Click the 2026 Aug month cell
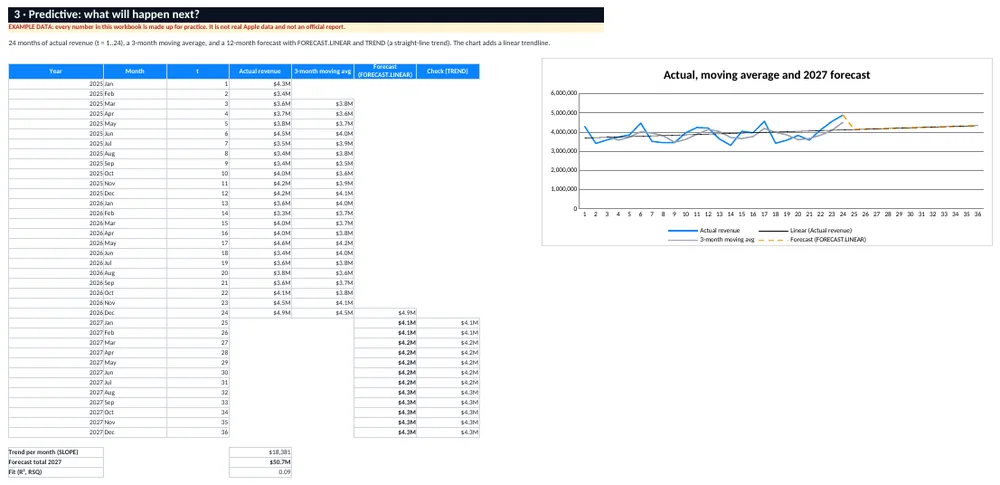This screenshot has height=485, width=1000. point(135,272)
